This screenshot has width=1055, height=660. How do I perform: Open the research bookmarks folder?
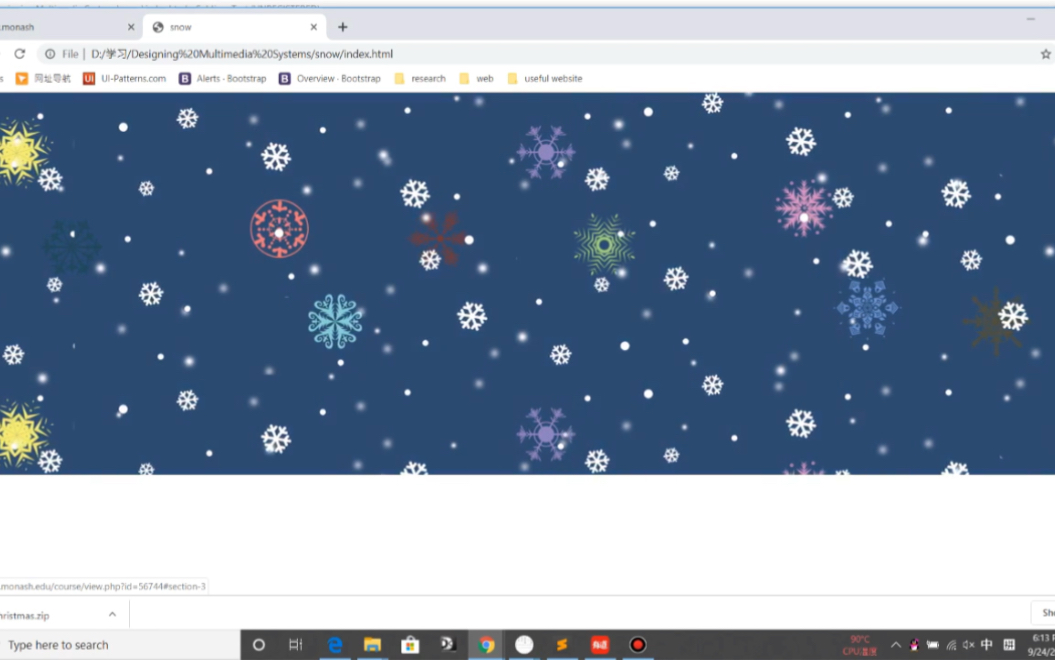420,78
